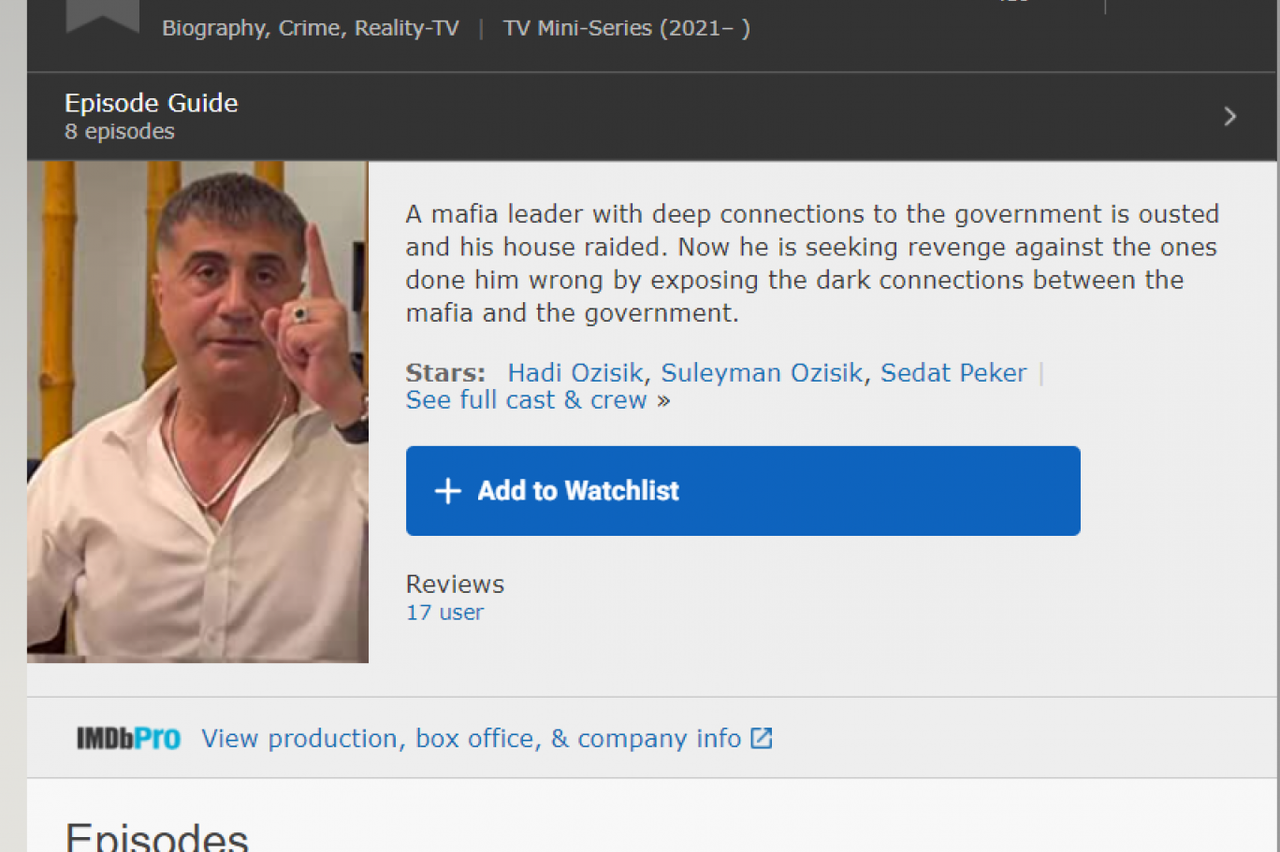Open the full cast & crew page
This screenshot has height=852, width=1280.
(526, 400)
